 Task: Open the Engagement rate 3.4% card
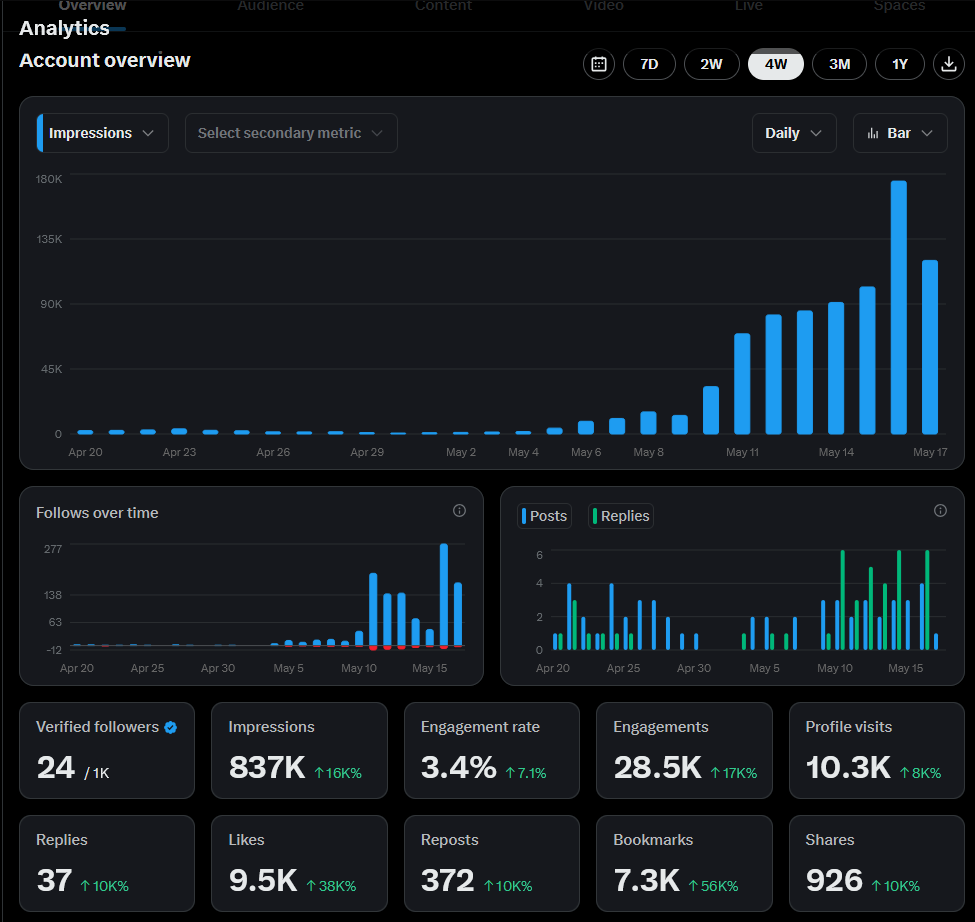[x=492, y=750]
